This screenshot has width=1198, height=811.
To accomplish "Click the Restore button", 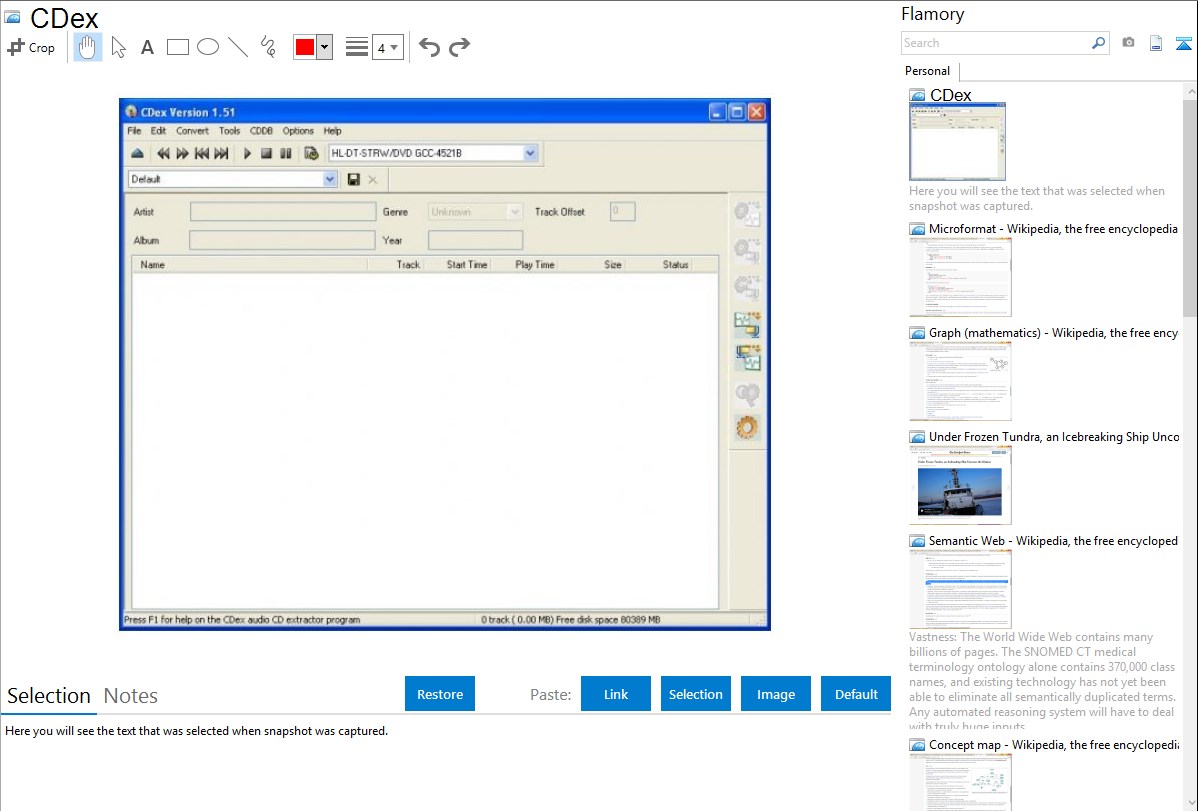I will 440,694.
